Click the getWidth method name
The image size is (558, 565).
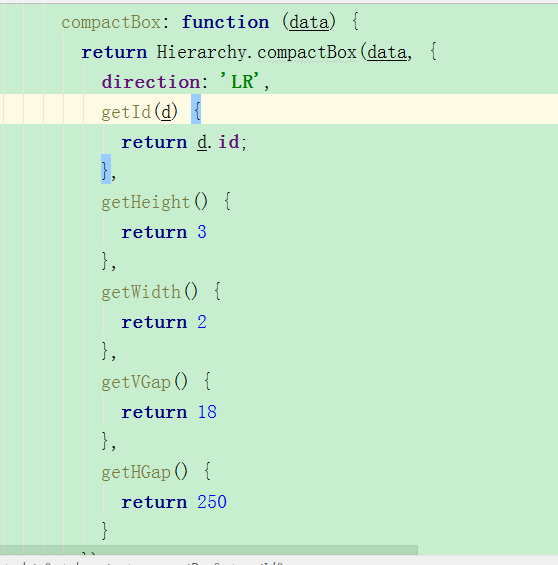point(141,292)
